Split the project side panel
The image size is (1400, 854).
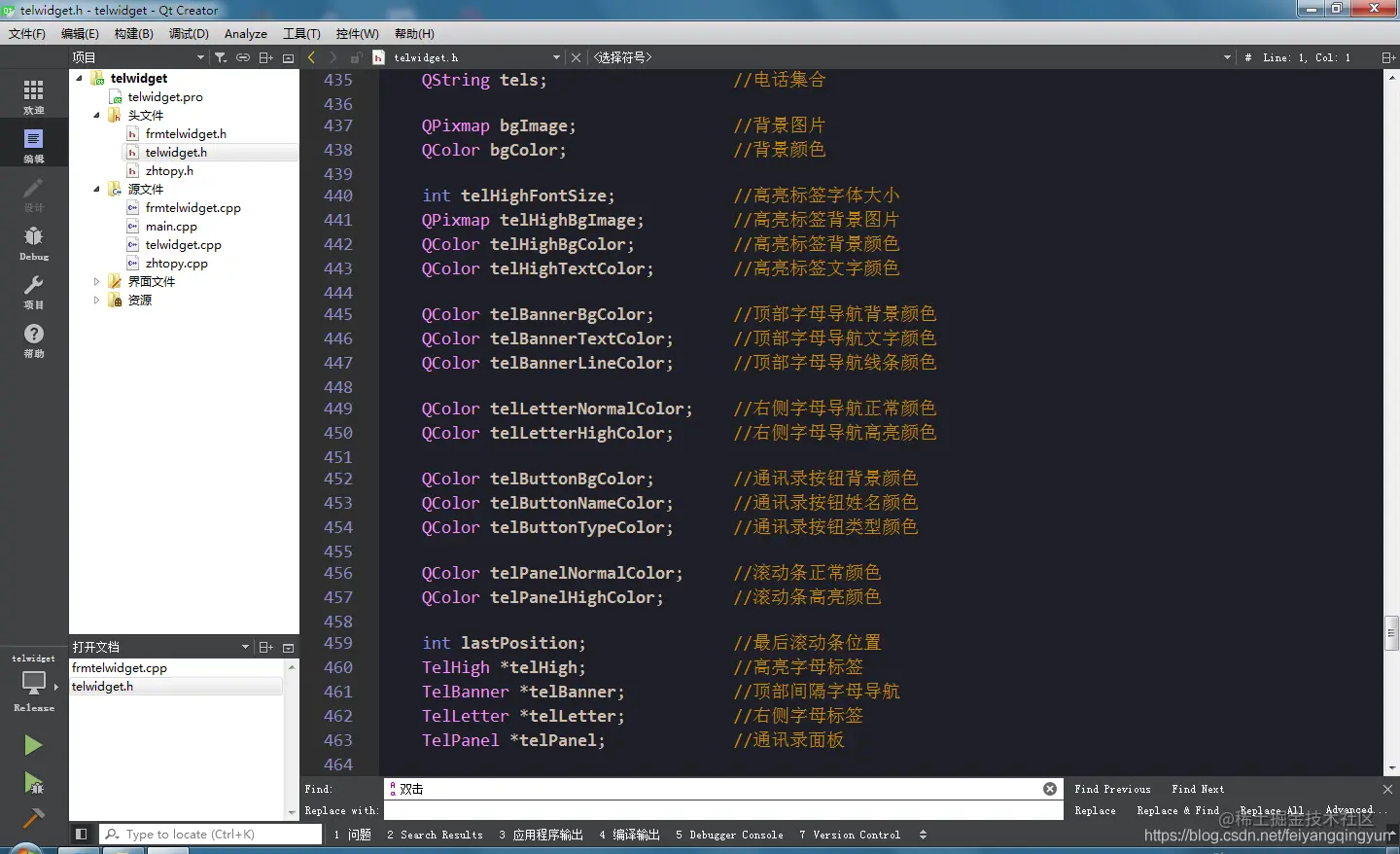(265, 57)
